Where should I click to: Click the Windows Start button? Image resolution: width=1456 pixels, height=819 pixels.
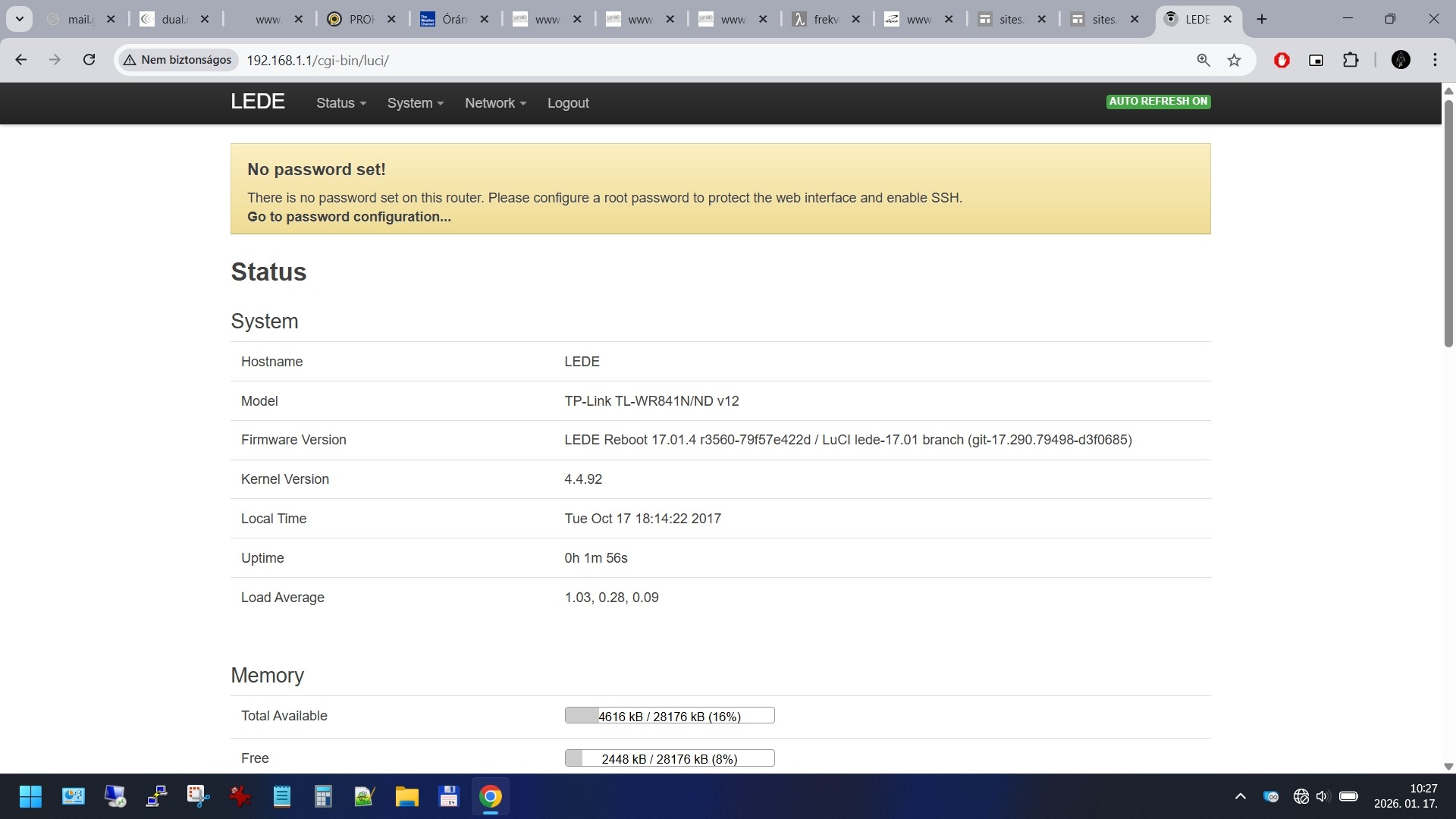(x=30, y=796)
